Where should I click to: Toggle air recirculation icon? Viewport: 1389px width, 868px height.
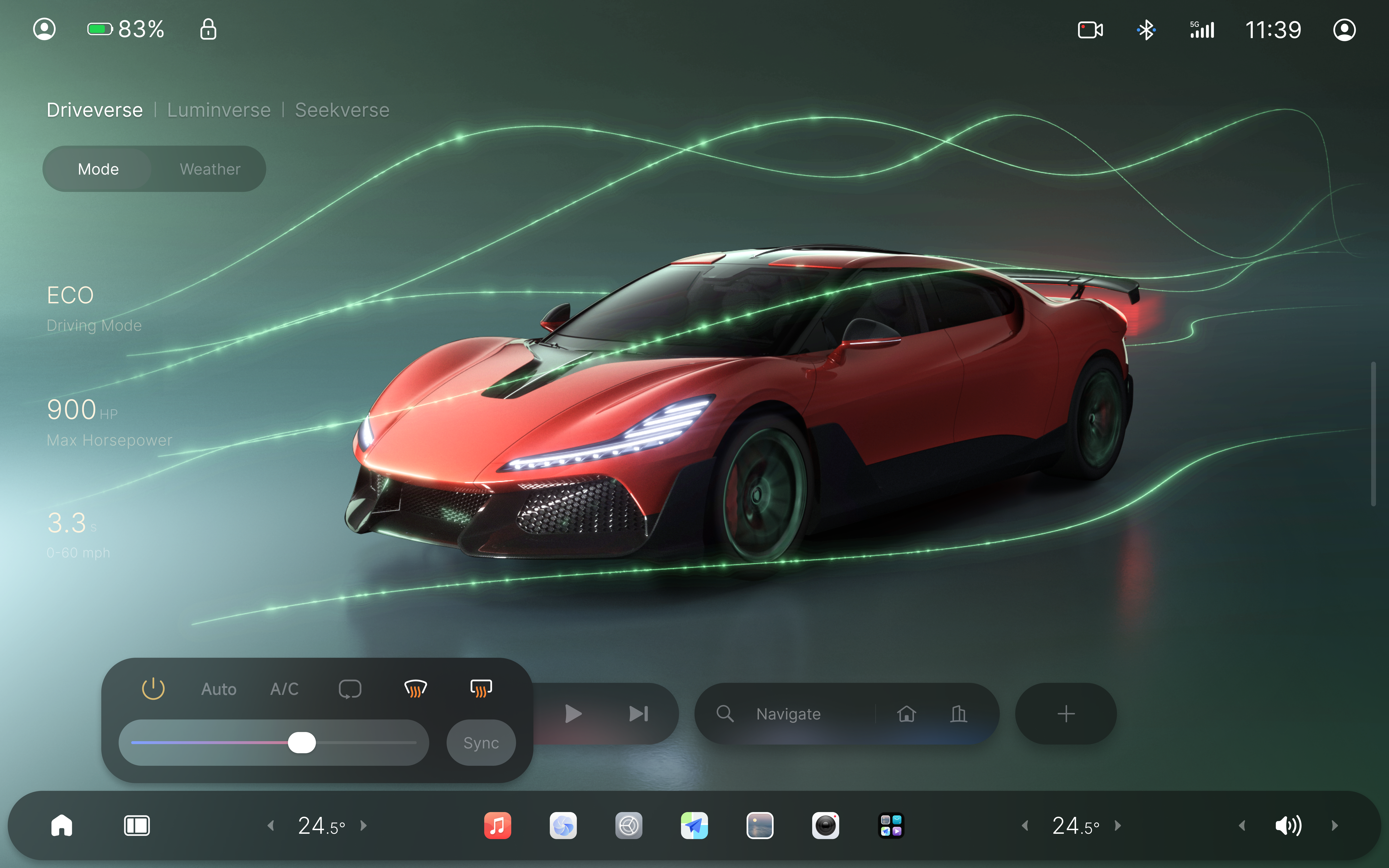[x=350, y=689]
